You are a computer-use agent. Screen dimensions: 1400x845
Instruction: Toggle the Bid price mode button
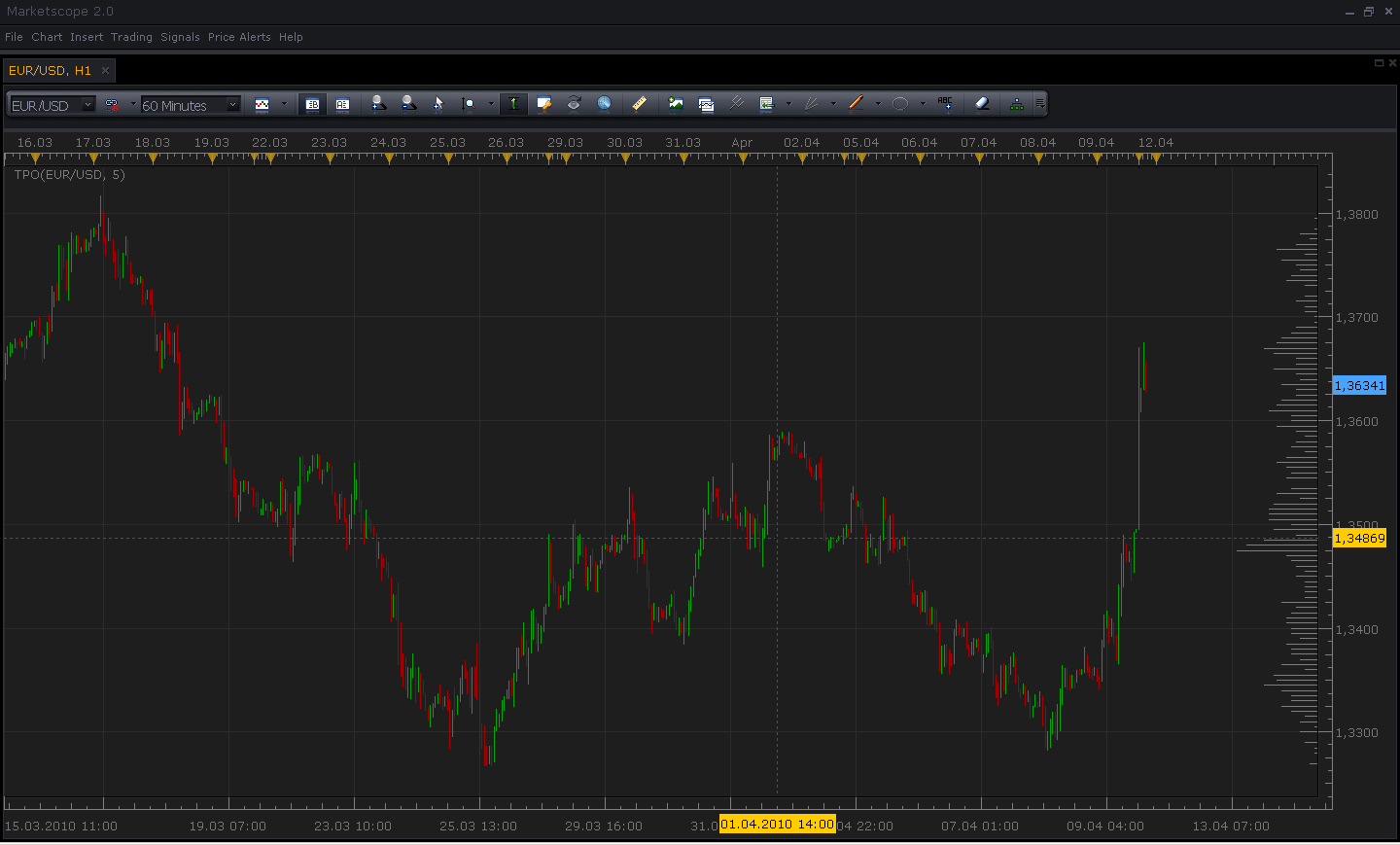point(312,104)
